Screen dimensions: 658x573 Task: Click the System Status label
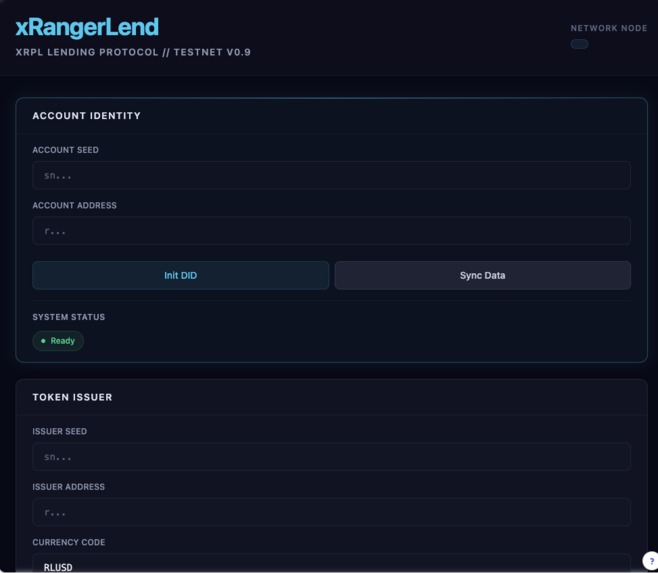(69, 317)
